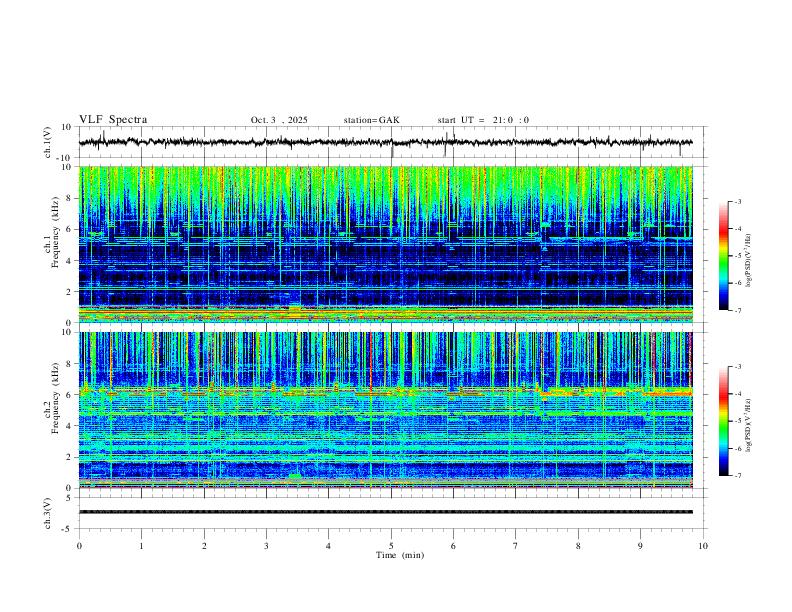Click the "ch.3(V)" axis label
The image size is (792, 612).
pos(48,514)
